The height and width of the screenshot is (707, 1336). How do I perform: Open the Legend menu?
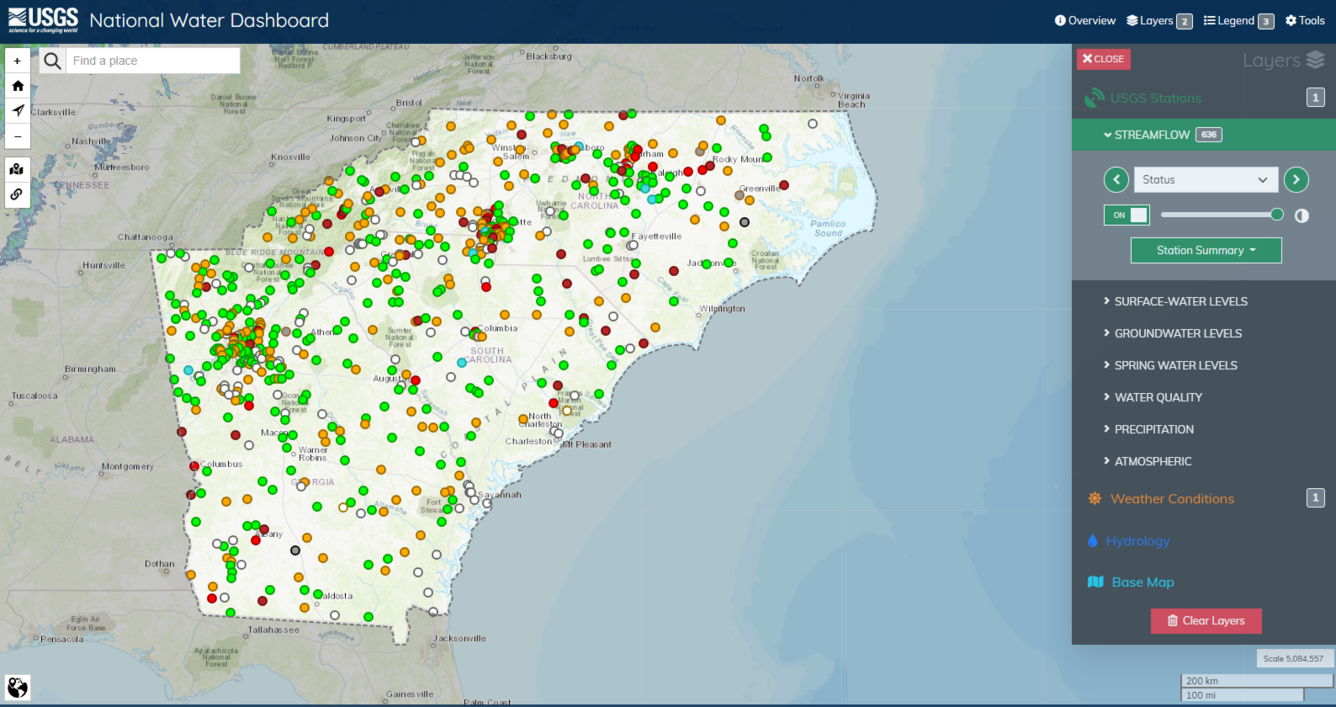(1238, 20)
